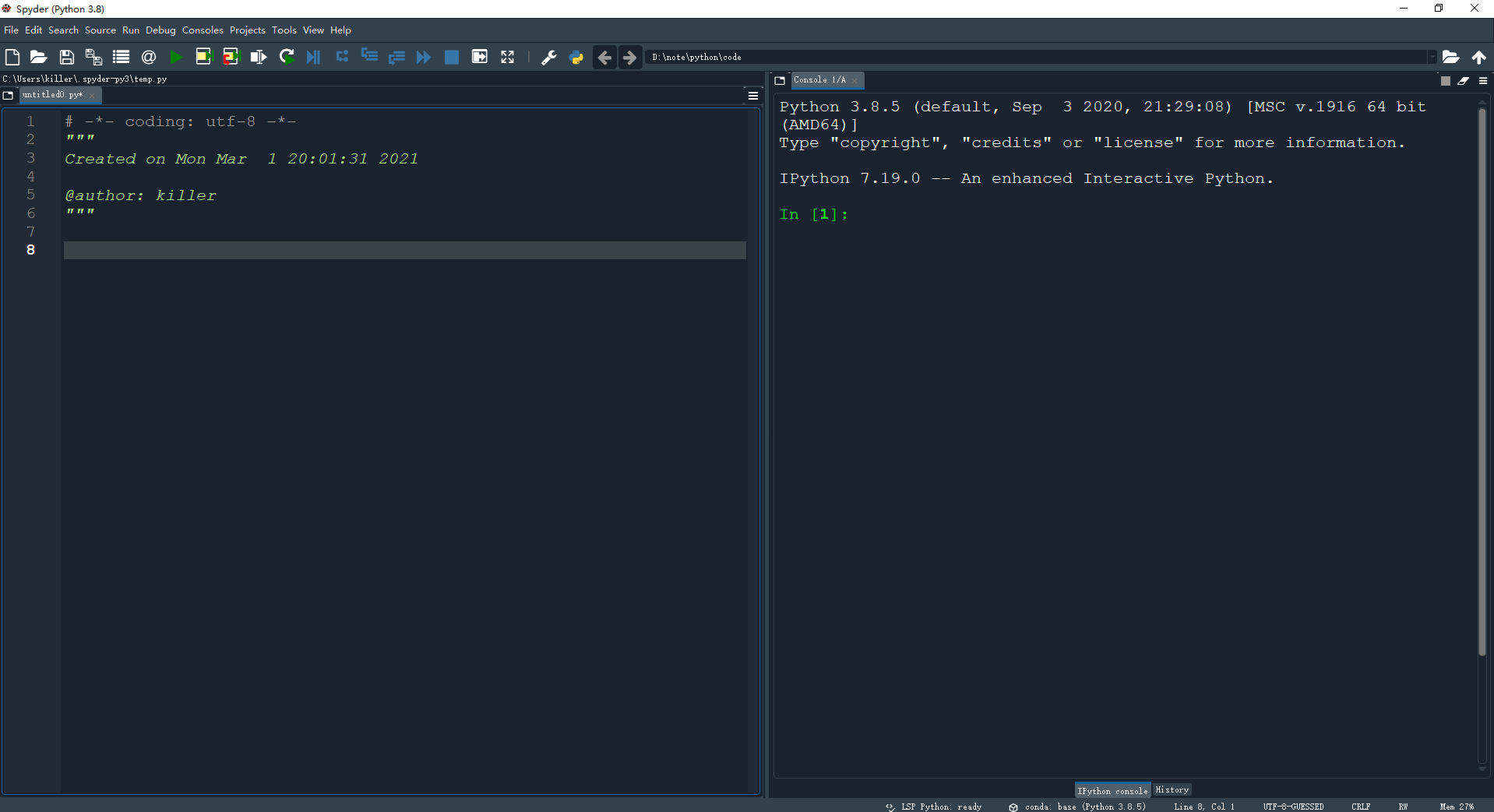Re-run the last script
This screenshot has width=1494, height=812.
tap(287, 57)
